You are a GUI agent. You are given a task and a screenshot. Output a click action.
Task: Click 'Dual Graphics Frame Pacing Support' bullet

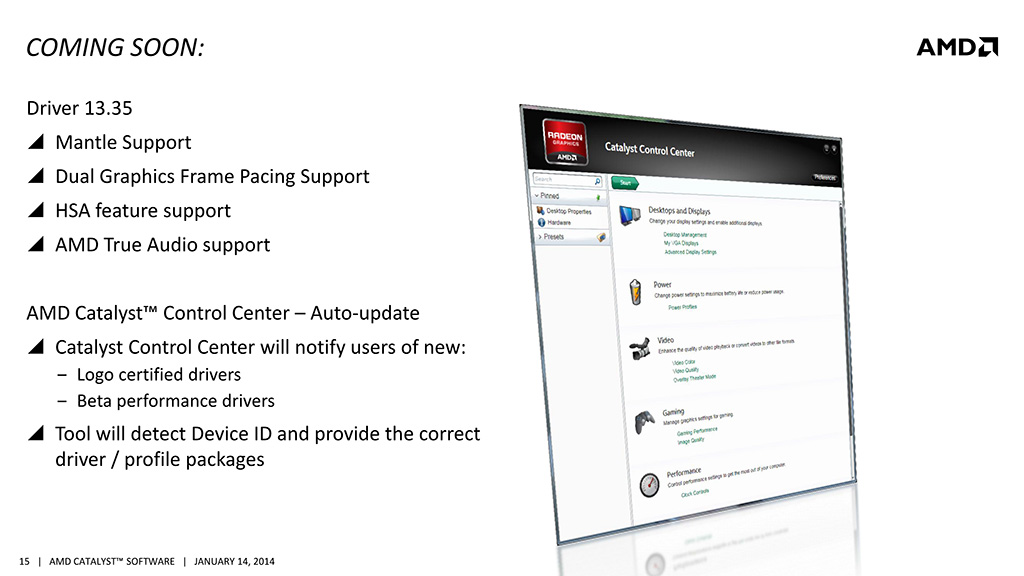pyautogui.click(x=212, y=177)
